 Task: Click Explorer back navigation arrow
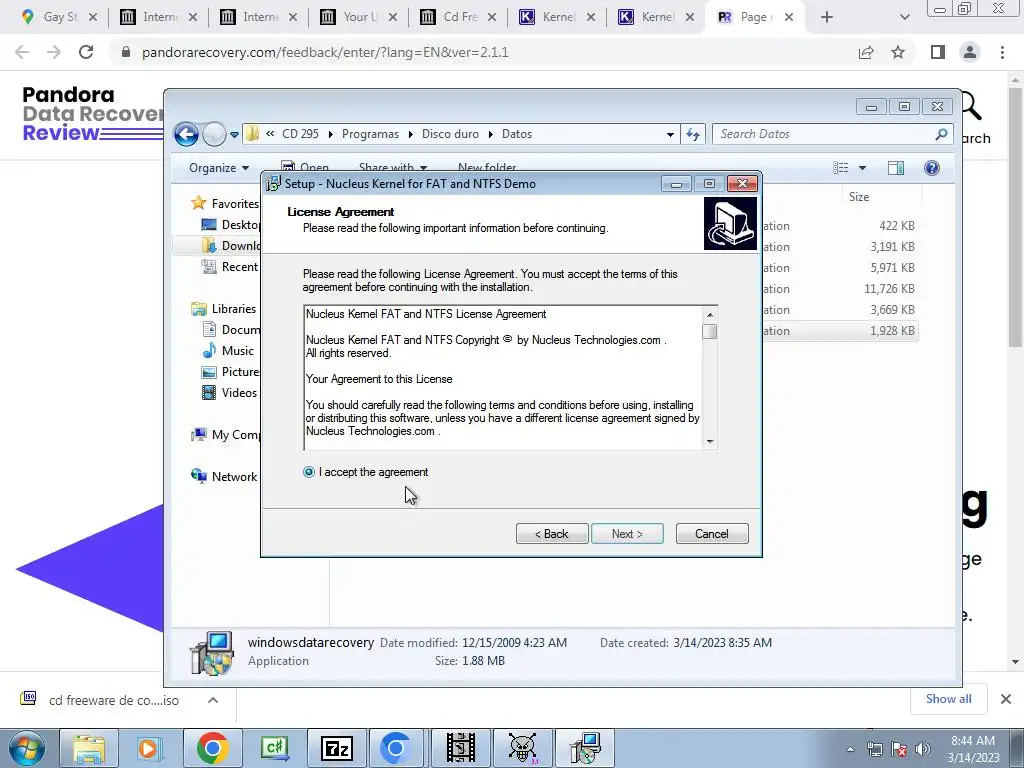(x=186, y=135)
